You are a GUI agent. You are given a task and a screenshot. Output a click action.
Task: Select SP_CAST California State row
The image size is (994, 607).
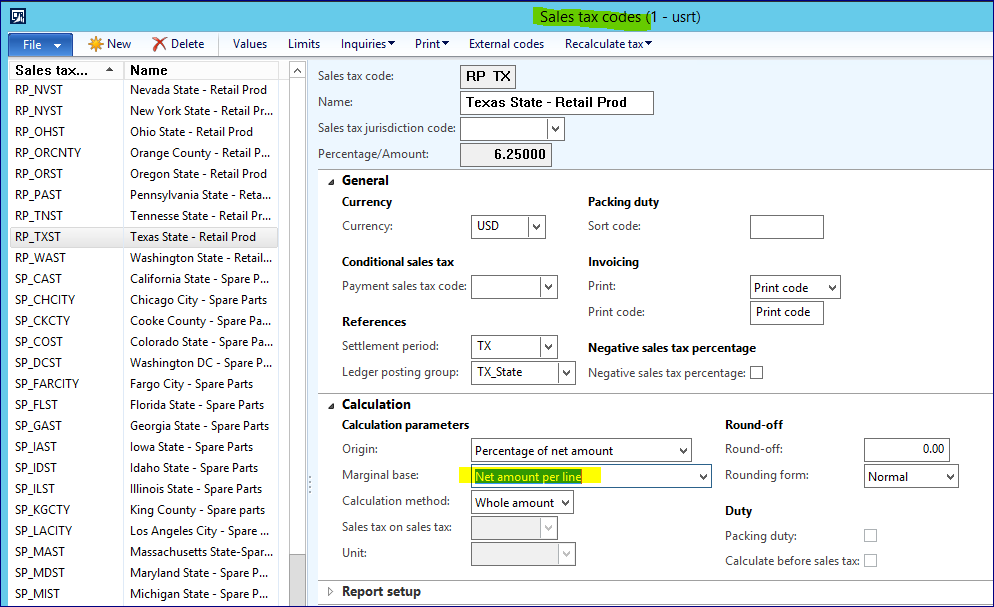(143, 279)
